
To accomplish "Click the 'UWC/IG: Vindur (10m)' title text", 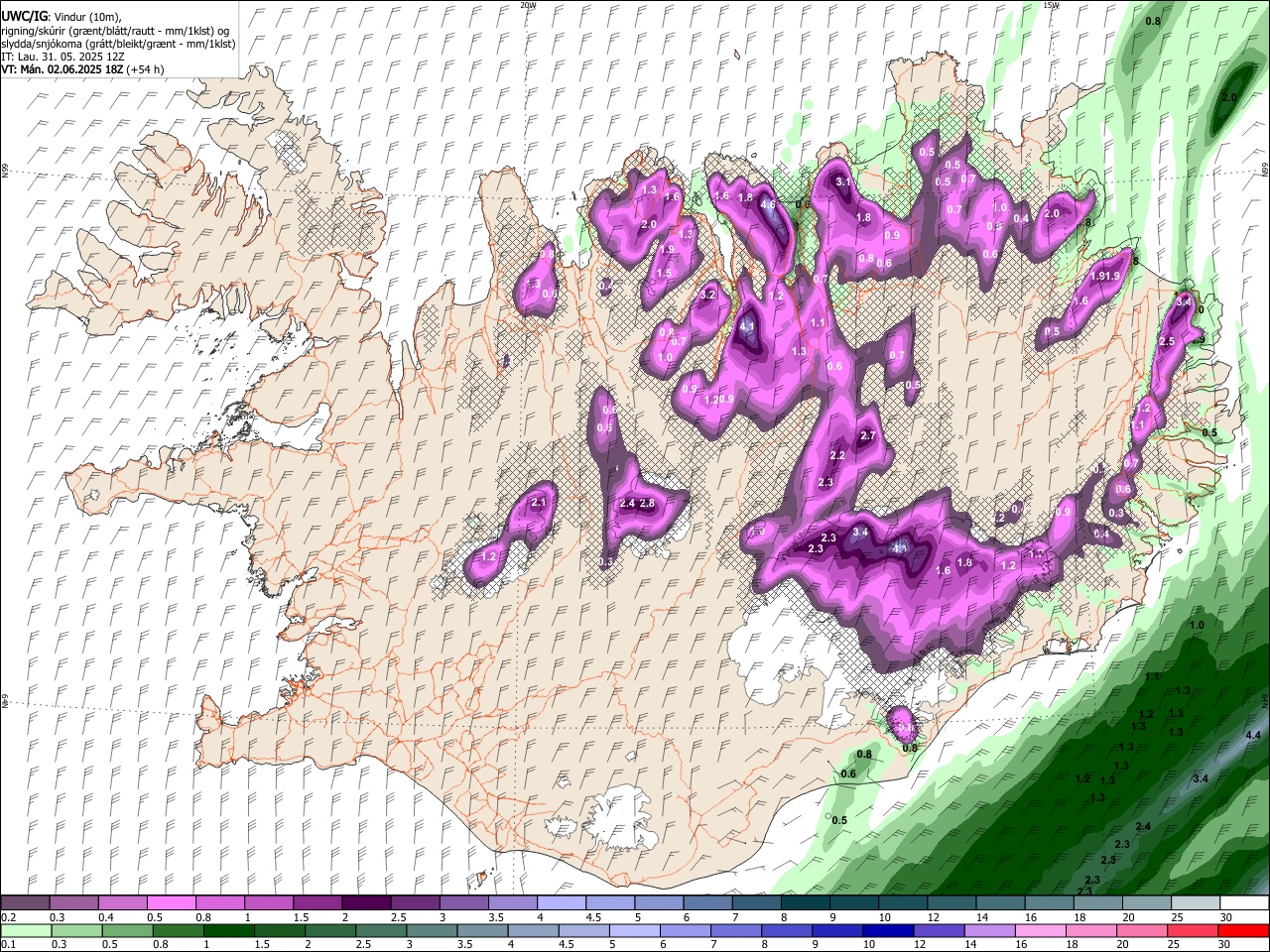I will pyautogui.click(x=61, y=17).
